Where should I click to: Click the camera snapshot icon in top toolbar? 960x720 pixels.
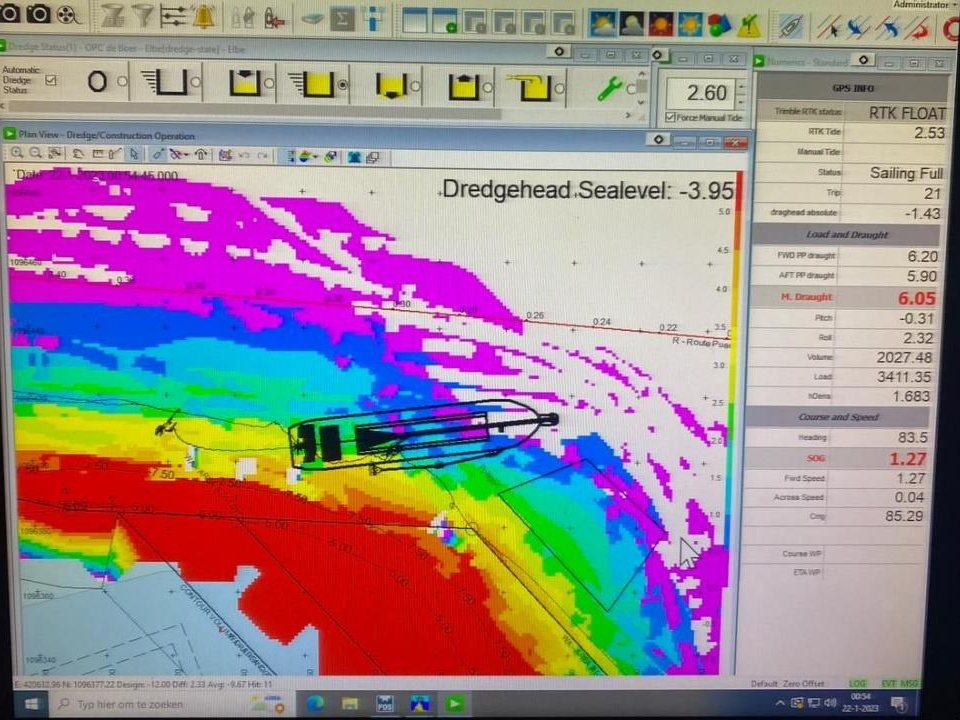coord(39,13)
